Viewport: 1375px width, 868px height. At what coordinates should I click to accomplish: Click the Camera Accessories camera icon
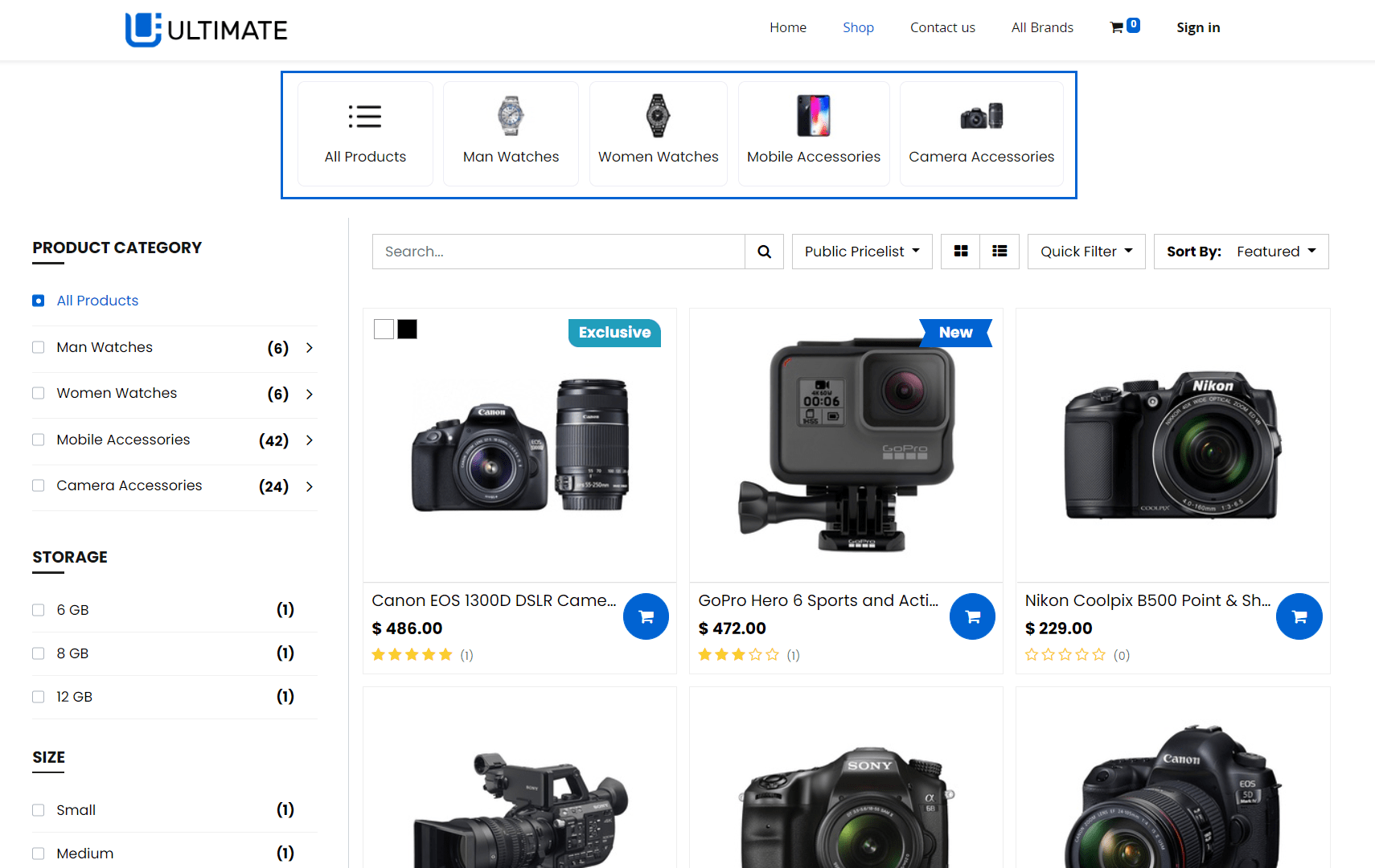(982, 117)
